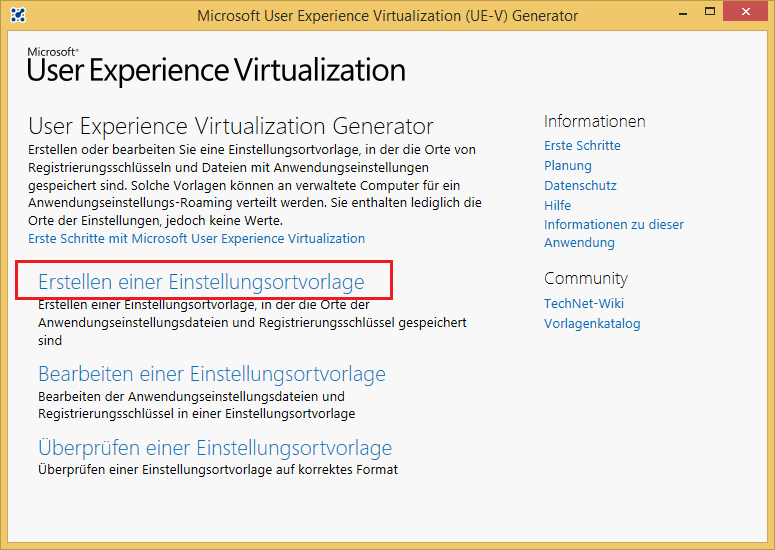
Task: Click the UE-V Generator app icon in title bar
Action: 18,15
